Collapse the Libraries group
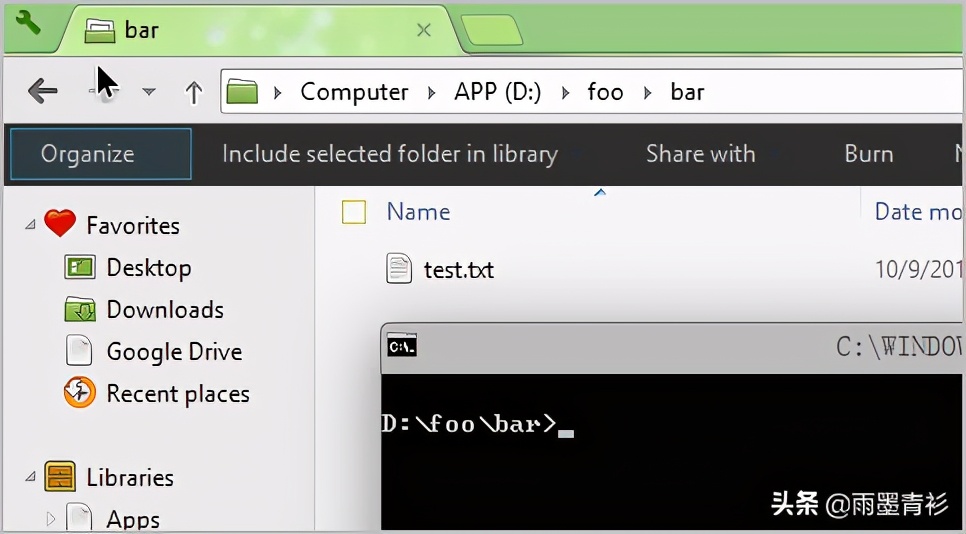The image size is (966, 534). click(x=30, y=477)
